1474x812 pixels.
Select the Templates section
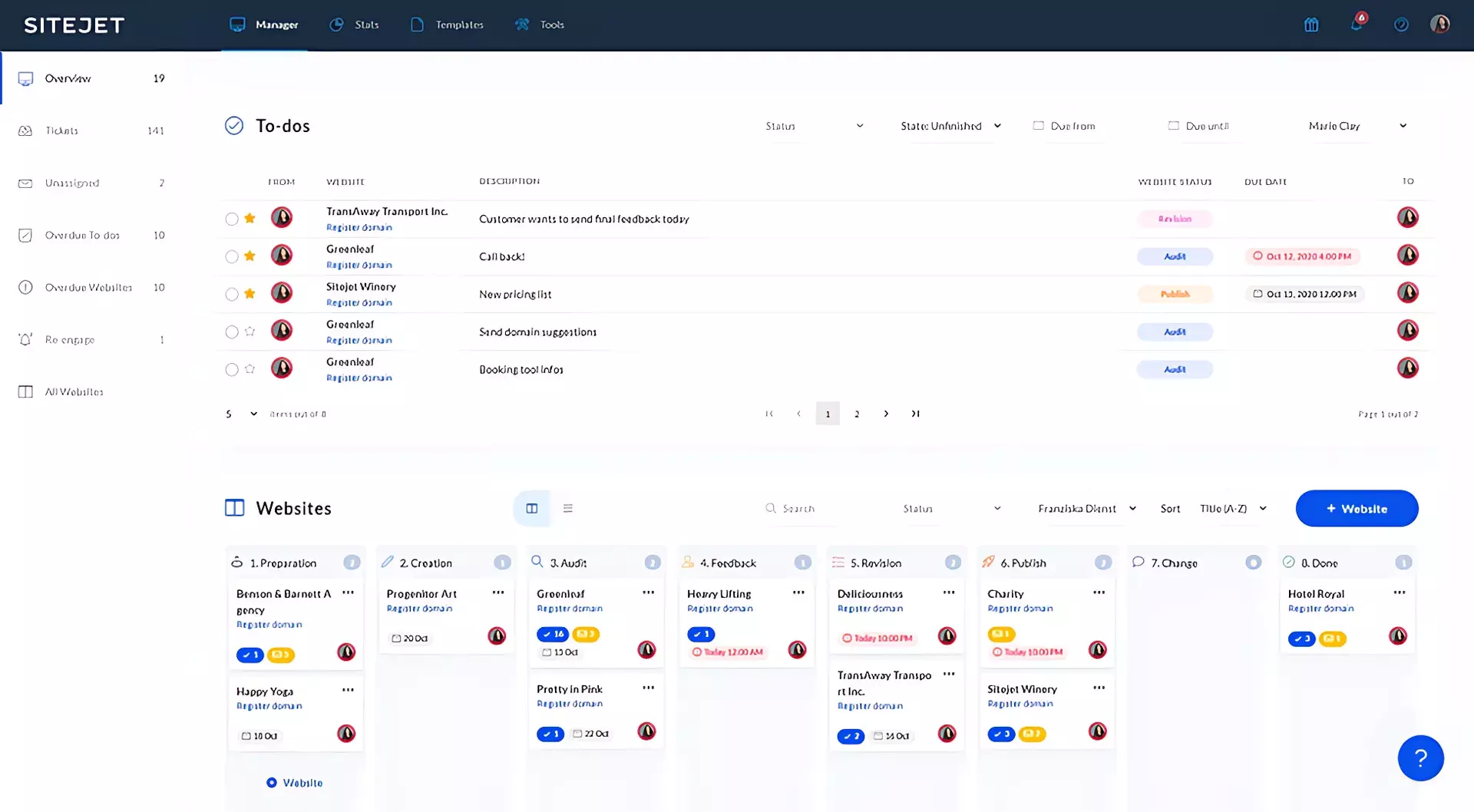click(447, 25)
